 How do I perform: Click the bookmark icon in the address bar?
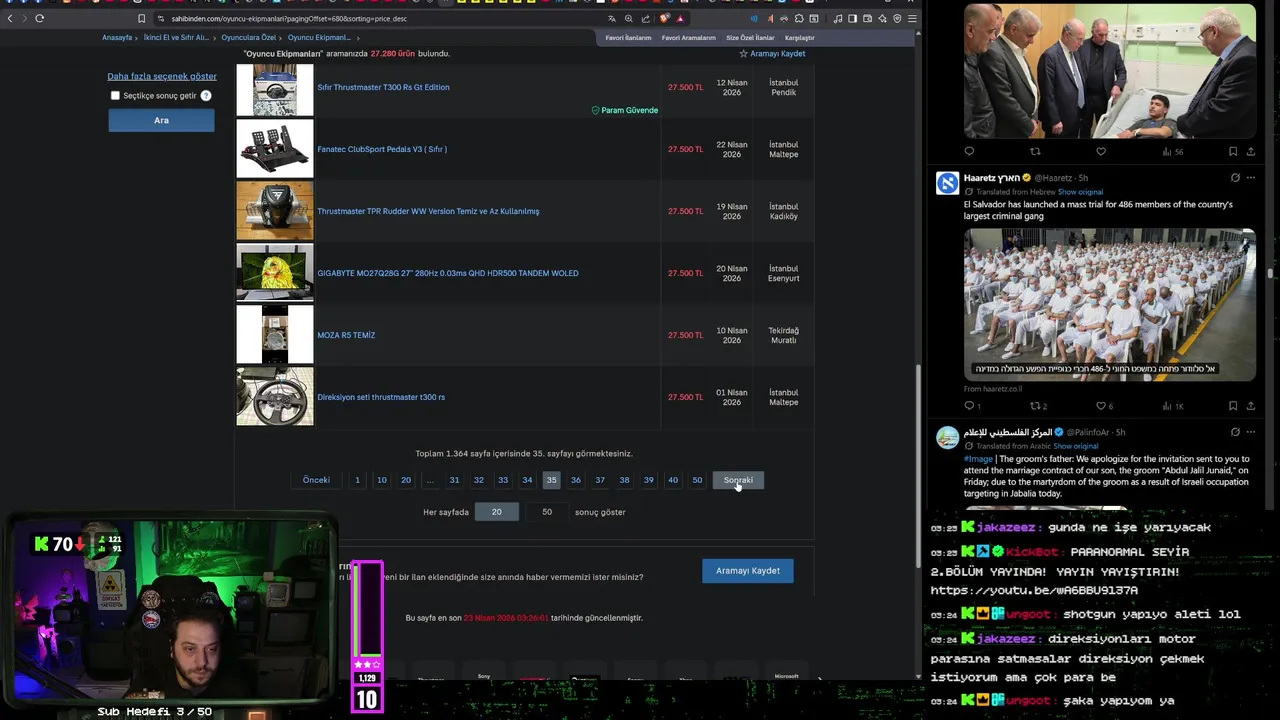point(141,18)
